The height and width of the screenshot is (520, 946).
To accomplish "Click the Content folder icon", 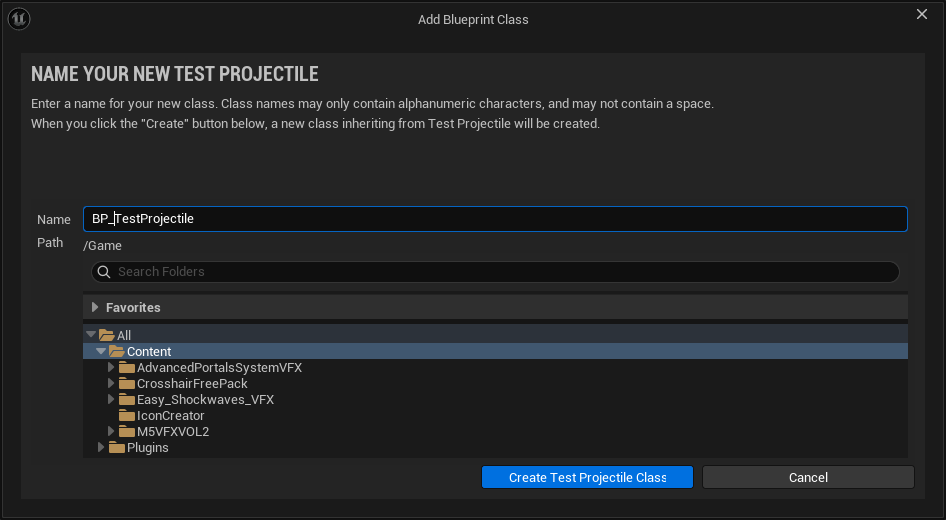I will point(117,352).
